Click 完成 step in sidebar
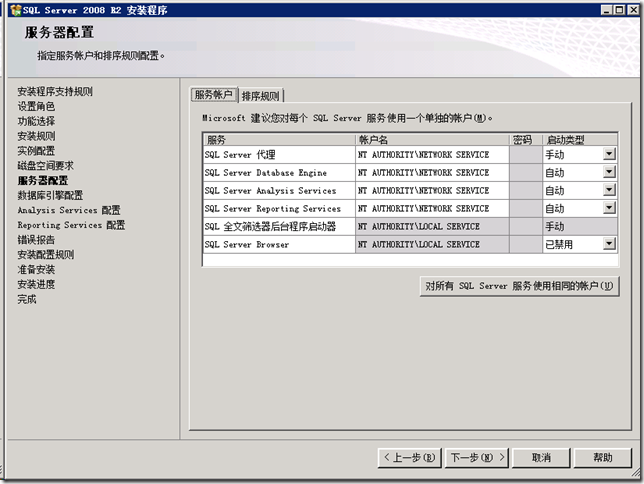 (x=27, y=299)
